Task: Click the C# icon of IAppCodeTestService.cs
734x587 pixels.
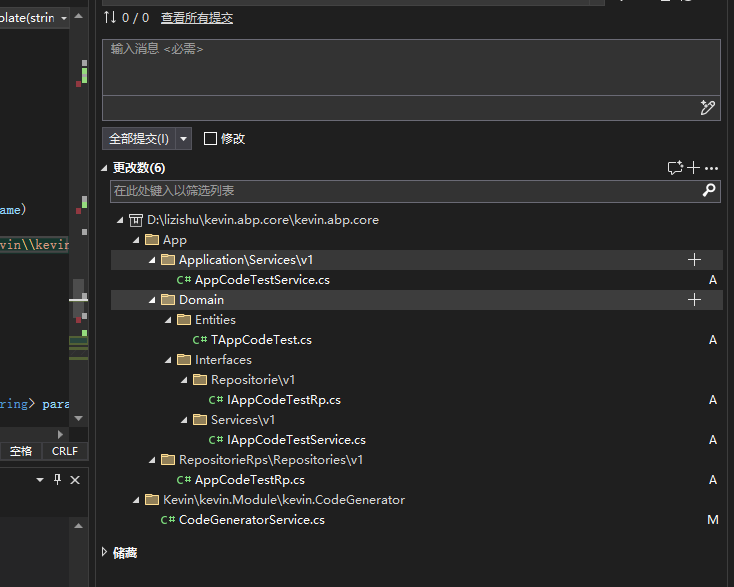Action: click(215, 440)
